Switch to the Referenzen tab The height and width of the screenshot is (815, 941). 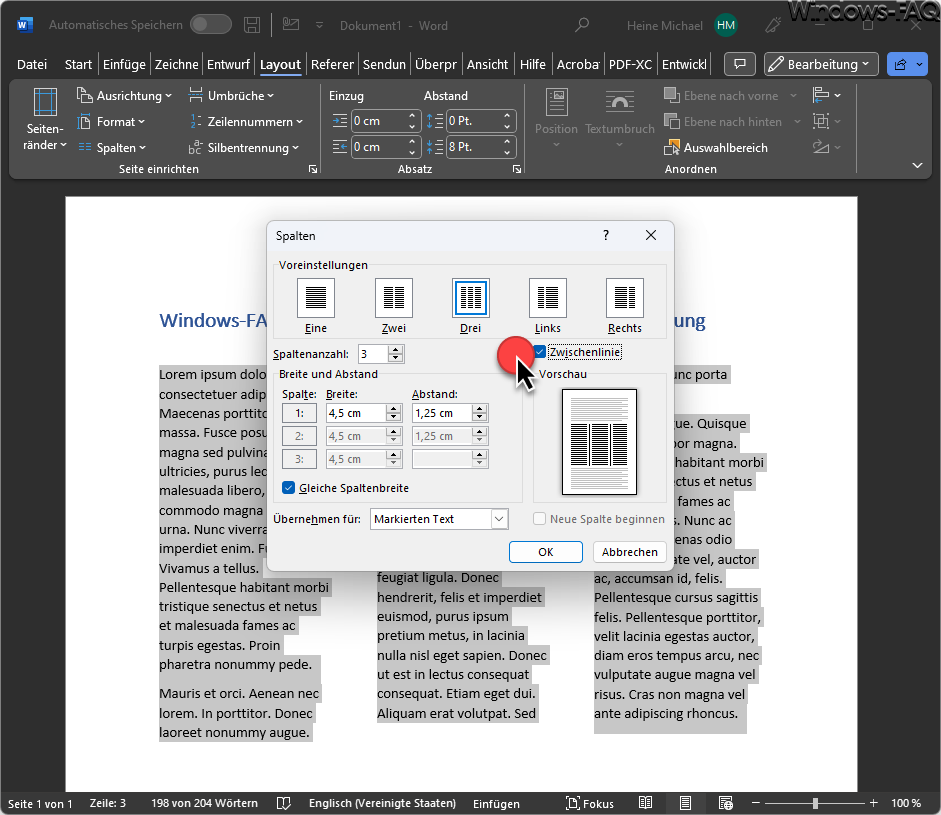pos(332,64)
